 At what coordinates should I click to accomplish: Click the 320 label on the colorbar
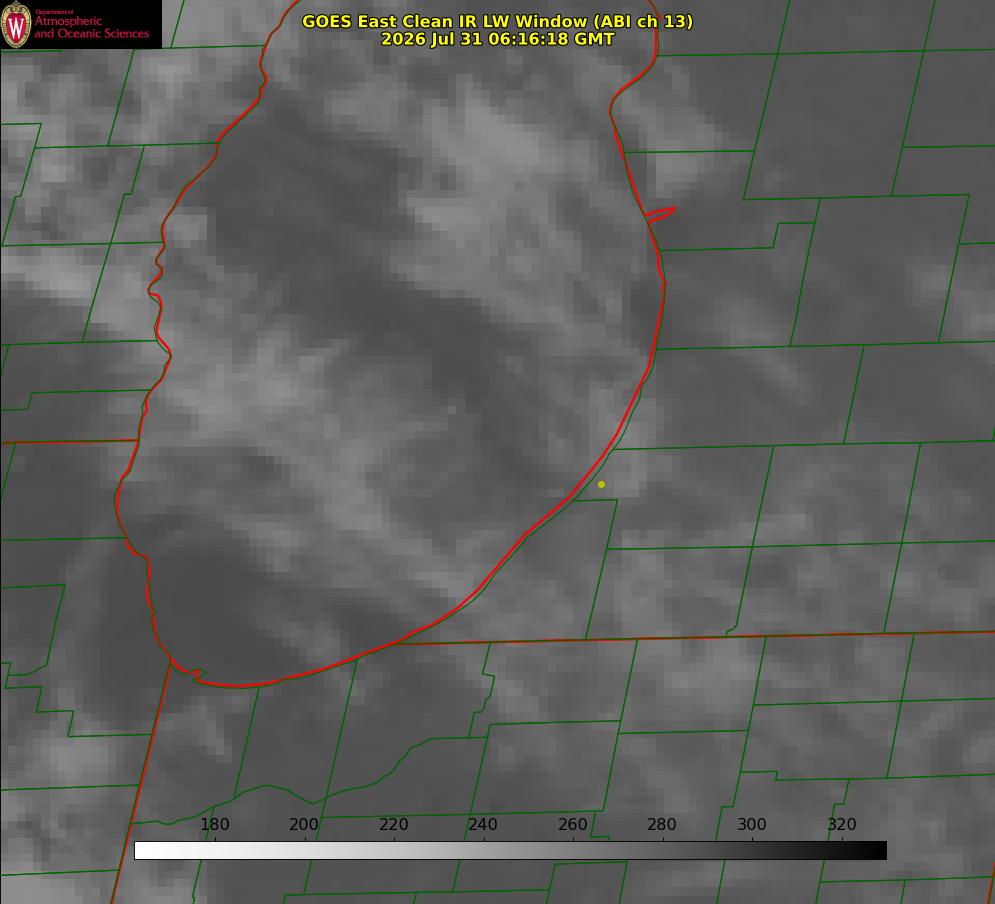click(x=842, y=824)
